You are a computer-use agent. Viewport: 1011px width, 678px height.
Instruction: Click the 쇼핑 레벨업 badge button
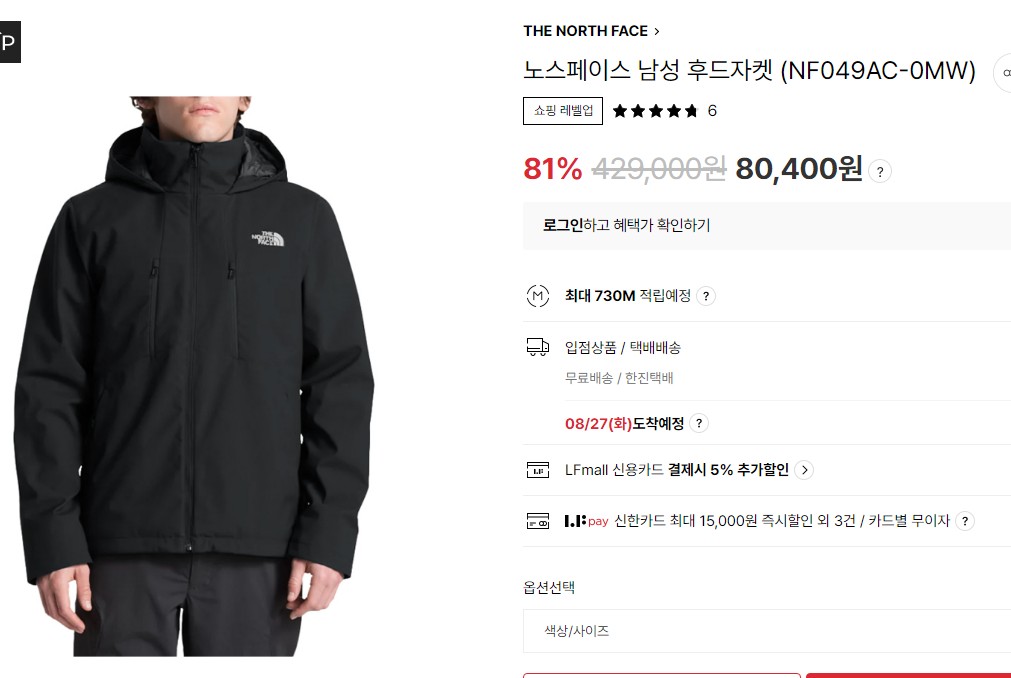click(x=563, y=111)
